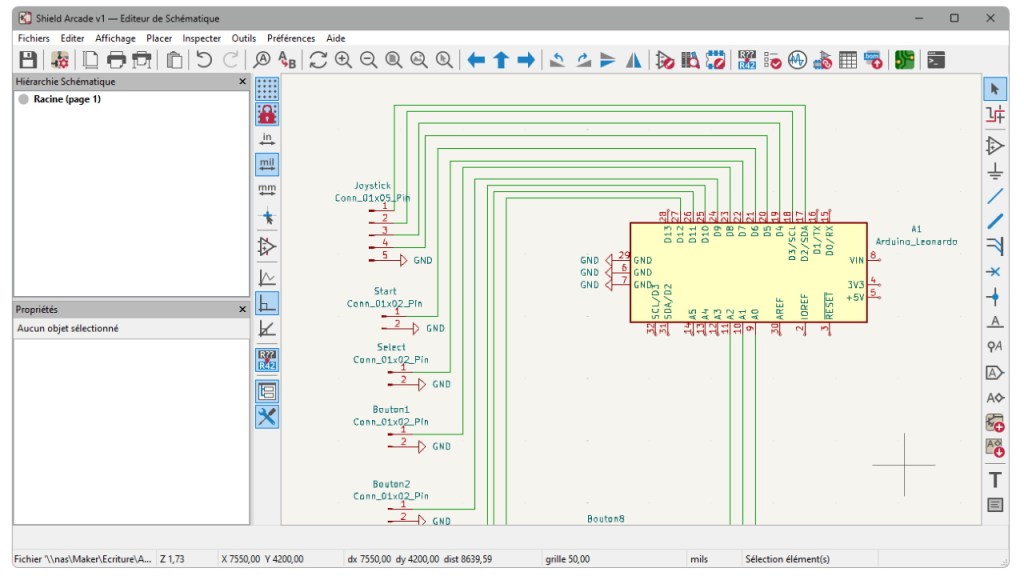Screen dimensions: 1024x576
Task: Open the Préférences menu
Action: (x=291, y=37)
